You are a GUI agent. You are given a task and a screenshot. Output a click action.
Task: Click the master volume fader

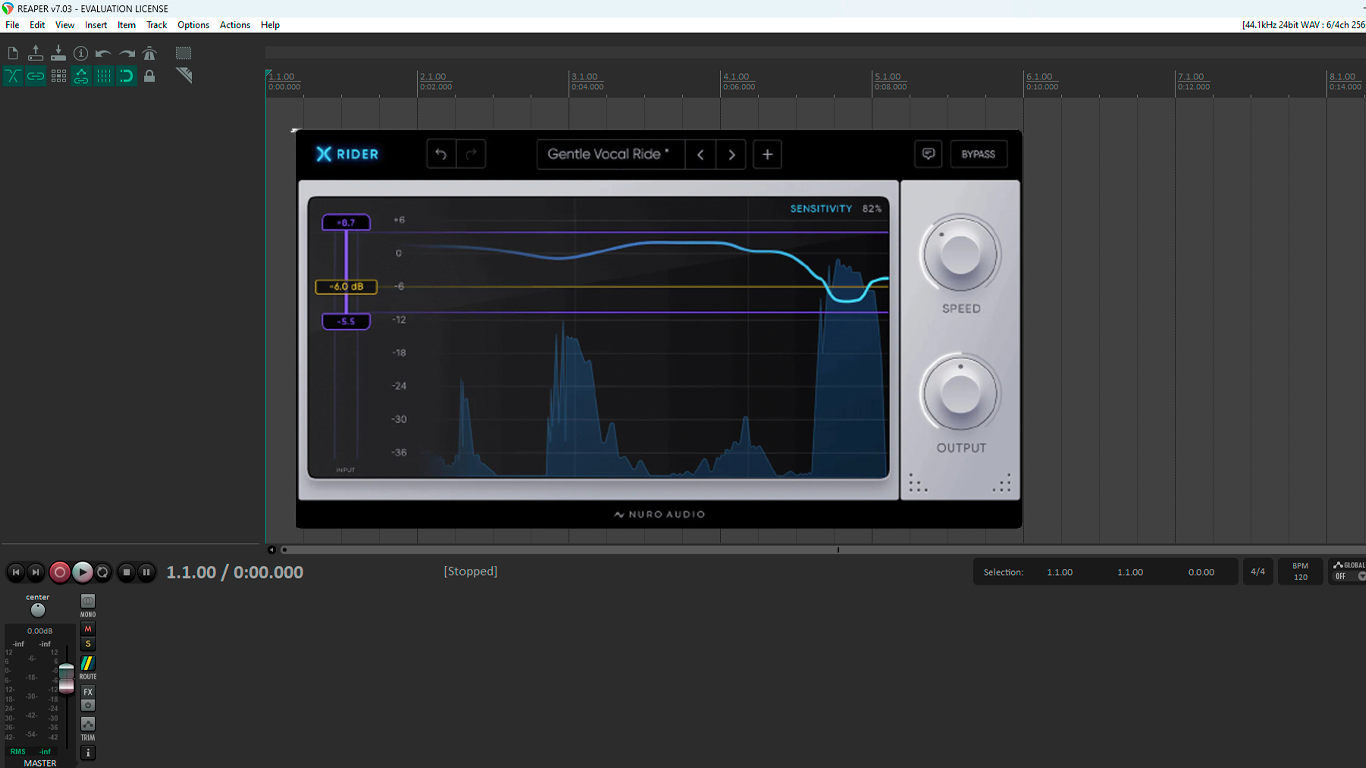pyautogui.click(x=66, y=677)
